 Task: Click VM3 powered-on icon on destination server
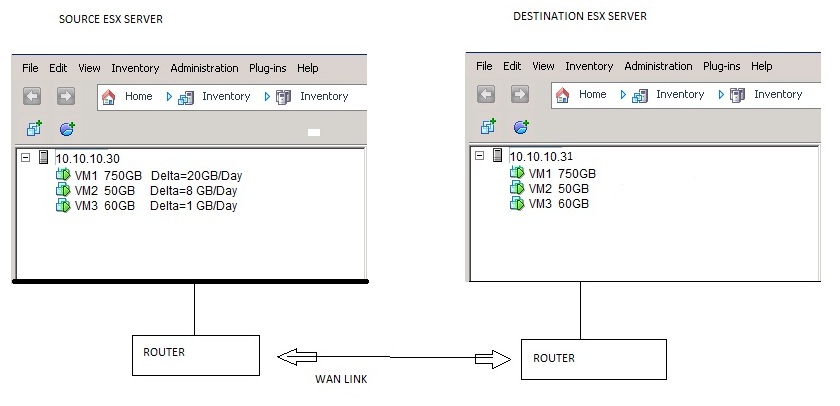[x=517, y=202]
